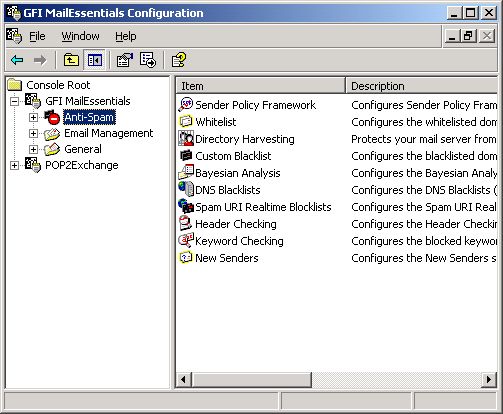Click the Email Management tree icon
The width and height of the screenshot is (503, 414).
click(x=52, y=133)
